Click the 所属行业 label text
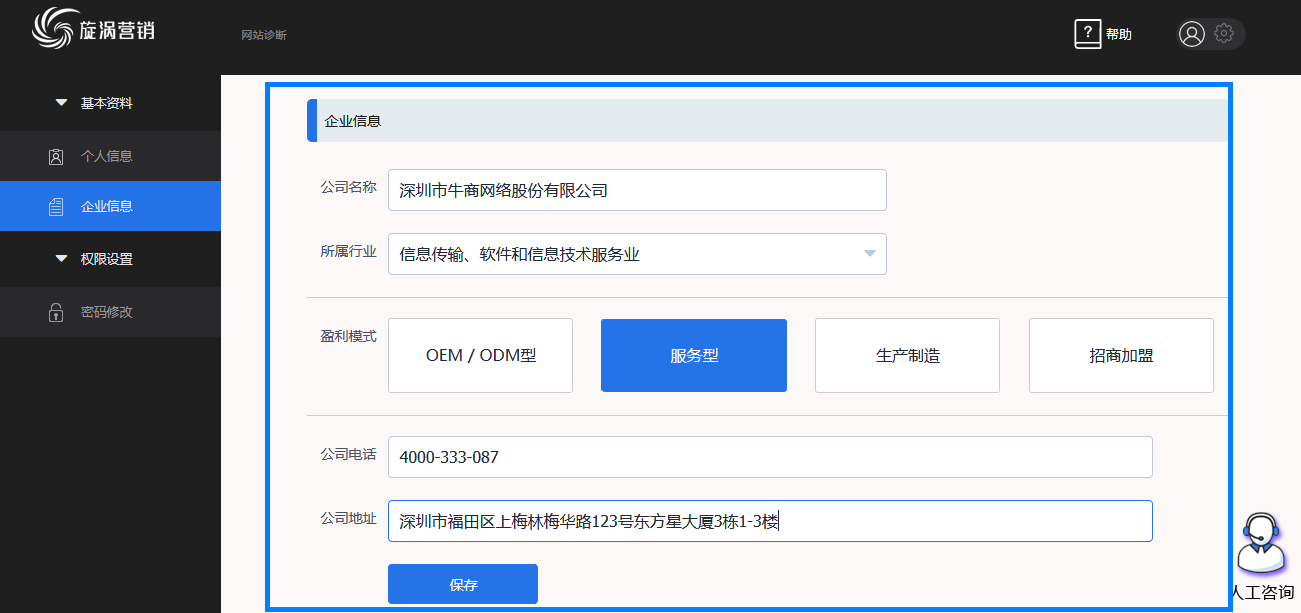This screenshot has width=1301, height=613. (x=348, y=251)
